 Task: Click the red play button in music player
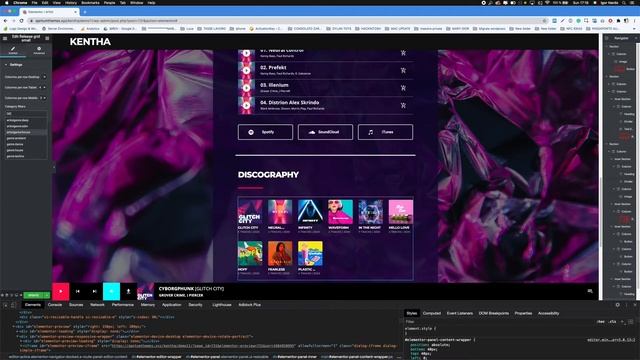coord(61,291)
